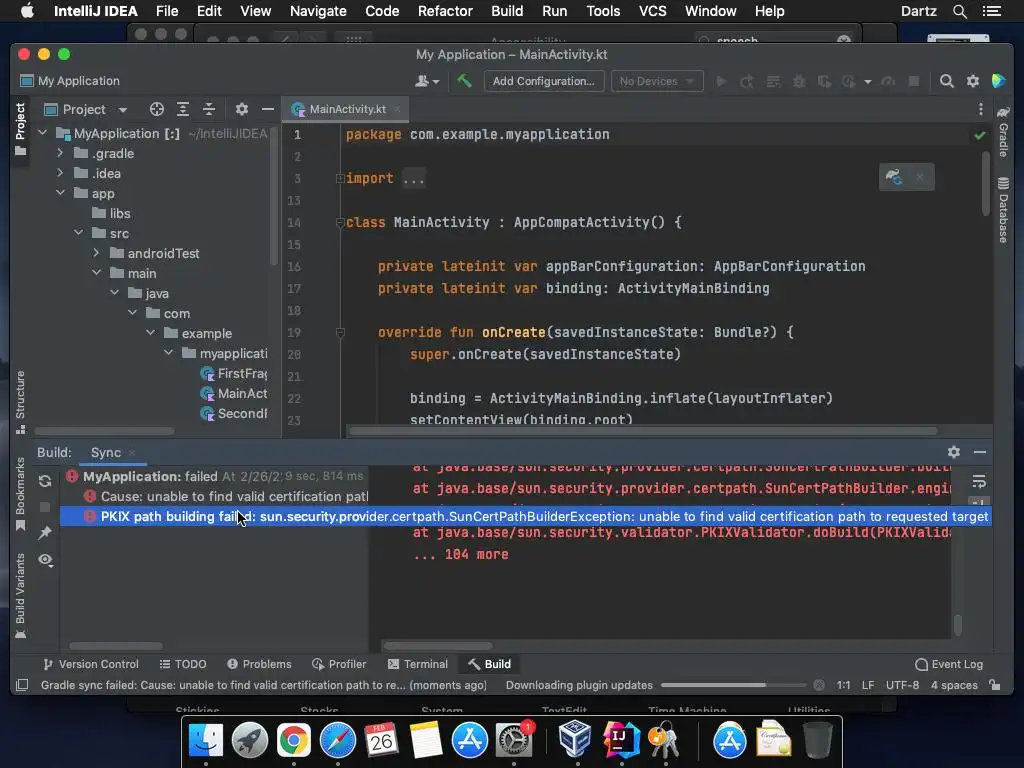The image size is (1024, 768).
Task: Open the VCS menu in menu bar
Action: (x=652, y=11)
